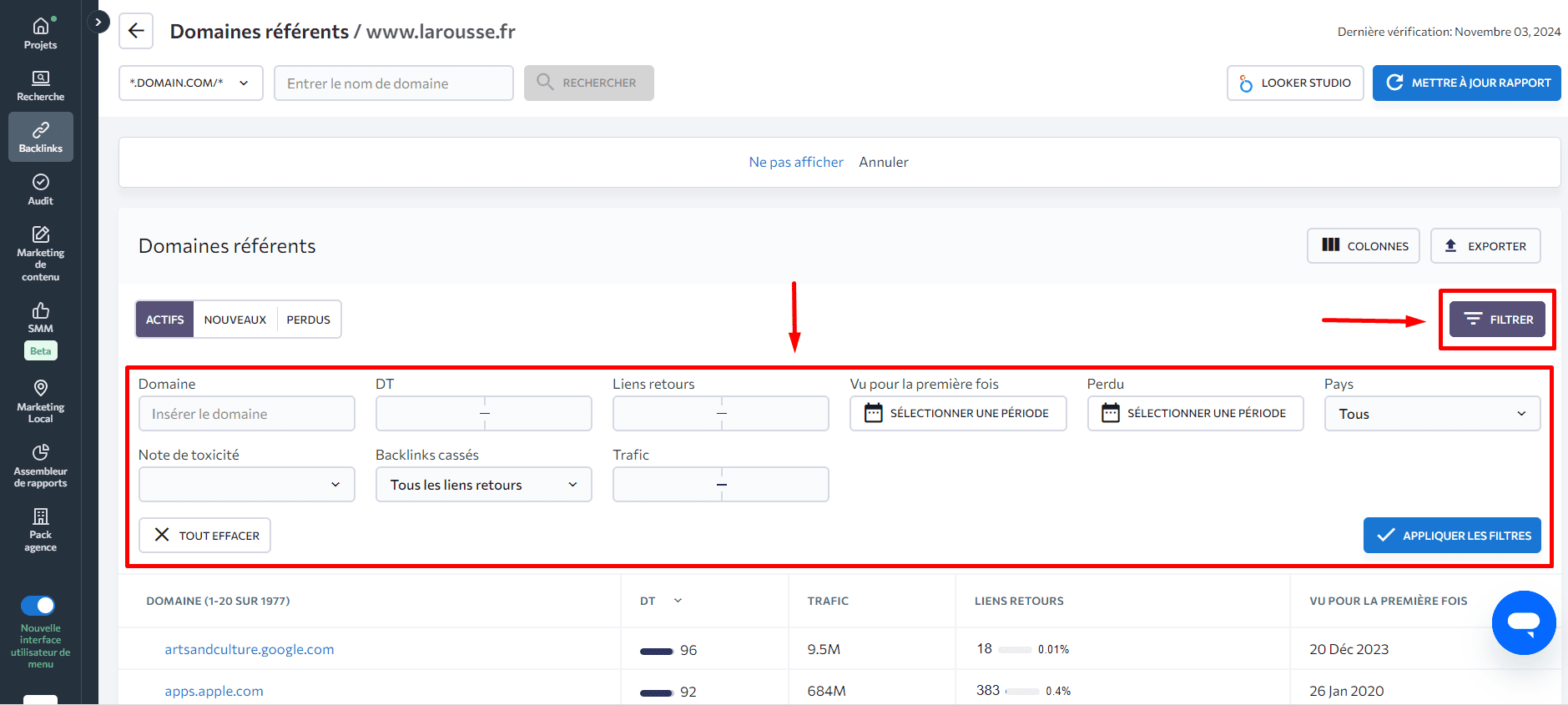
Task: Click the Insérer le domaine field
Action: click(247, 414)
